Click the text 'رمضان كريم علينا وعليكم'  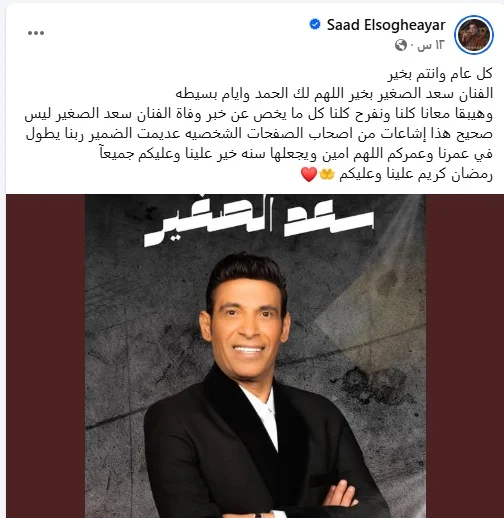(416, 174)
